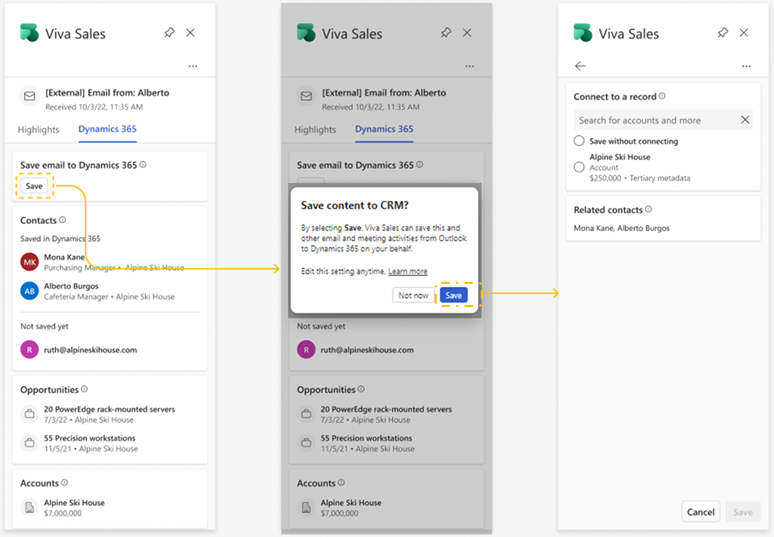This screenshot has width=774, height=537.
Task: Click Save under Save email to Dynamics 365
Action: click(x=34, y=186)
